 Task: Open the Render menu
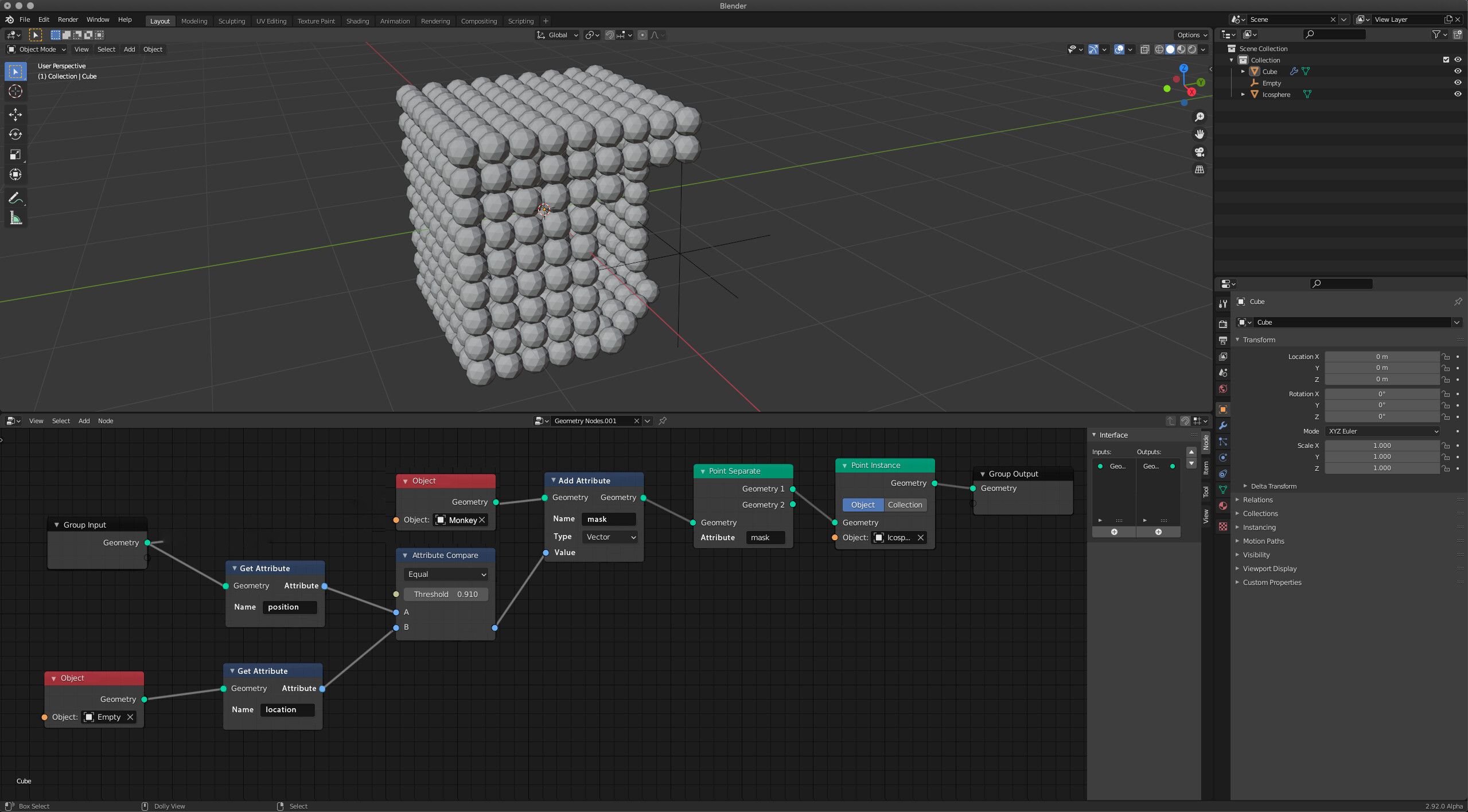click(68, 19)
